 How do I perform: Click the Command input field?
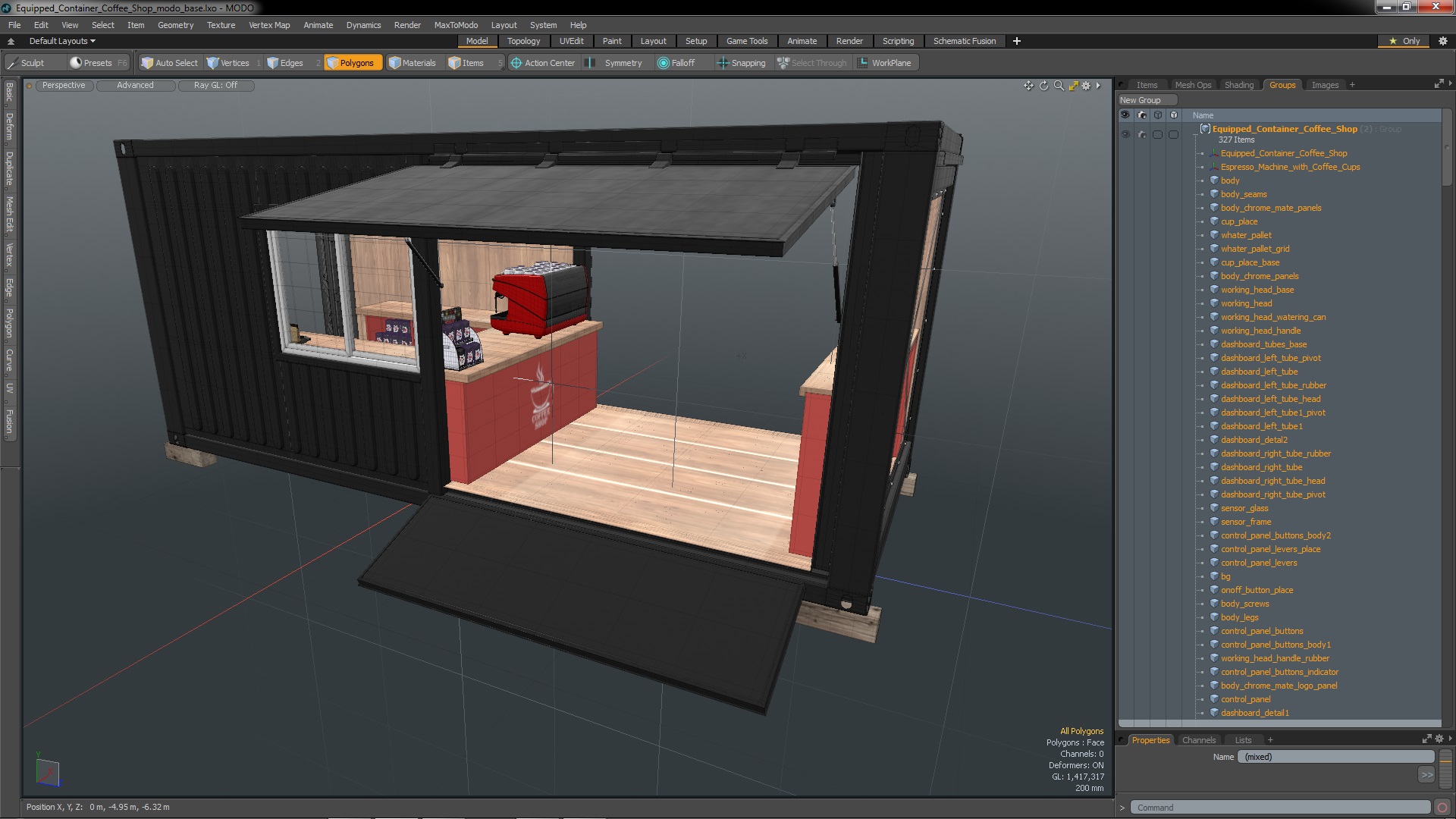[x=1279, y=808]
